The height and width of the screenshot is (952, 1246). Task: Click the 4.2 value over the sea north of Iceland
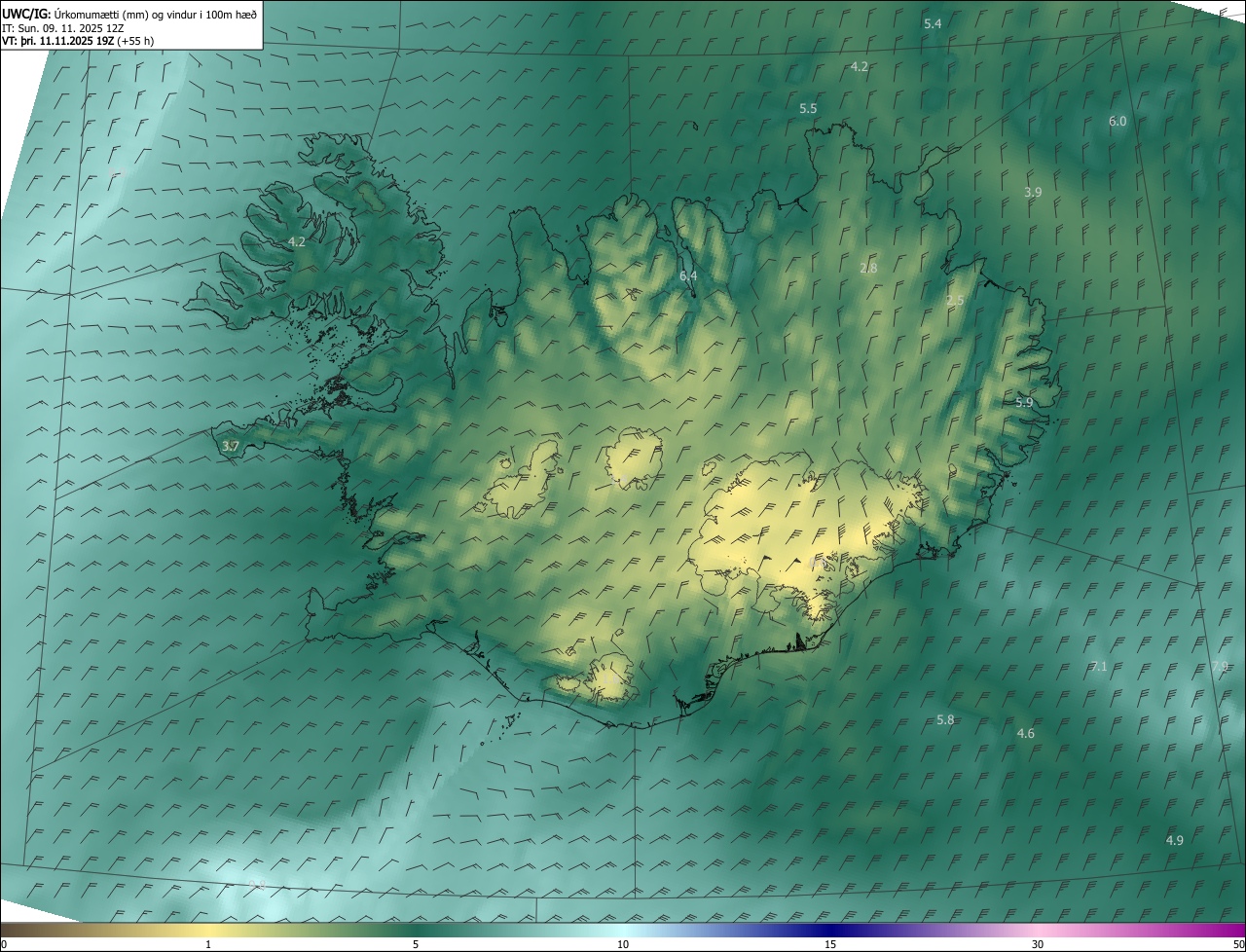click(x=860, y=67)
